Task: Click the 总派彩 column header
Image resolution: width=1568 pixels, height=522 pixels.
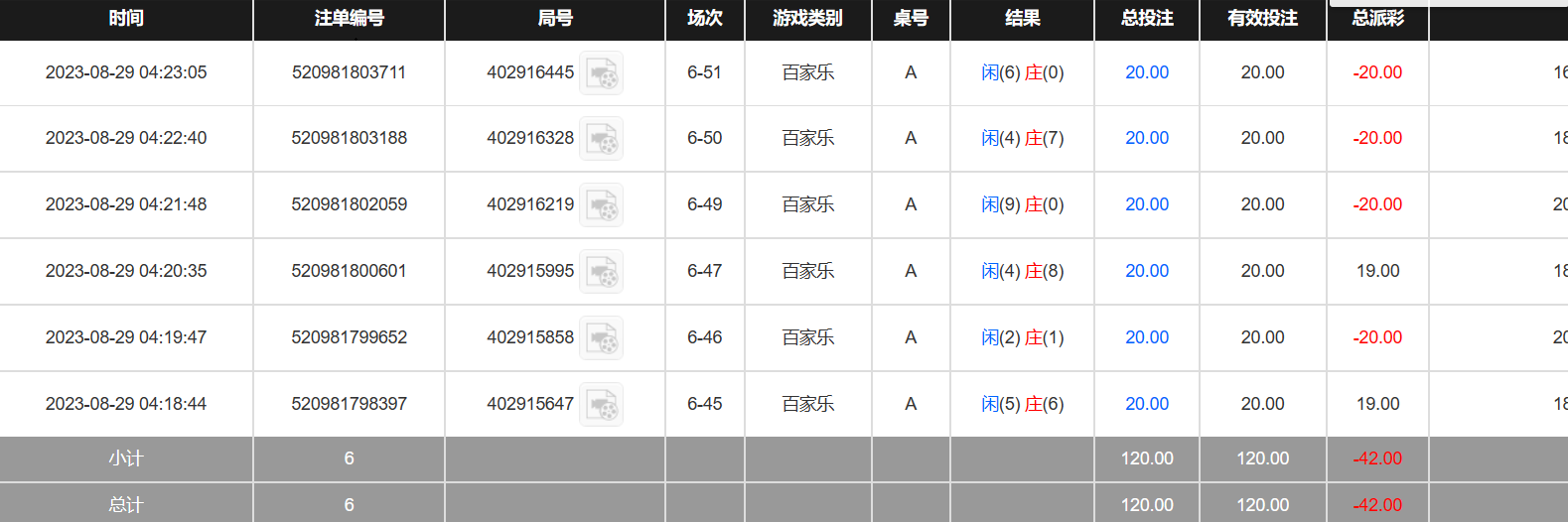Action: tap(1377, 18)
